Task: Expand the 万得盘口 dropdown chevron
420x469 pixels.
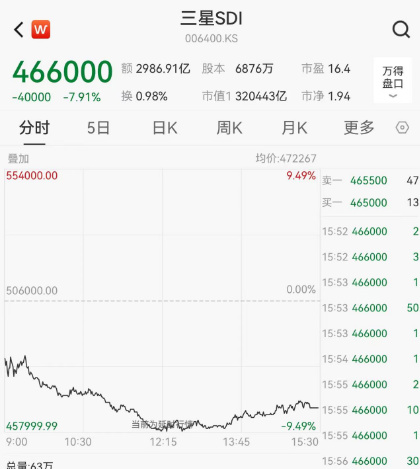Action: tap(393, 96)
